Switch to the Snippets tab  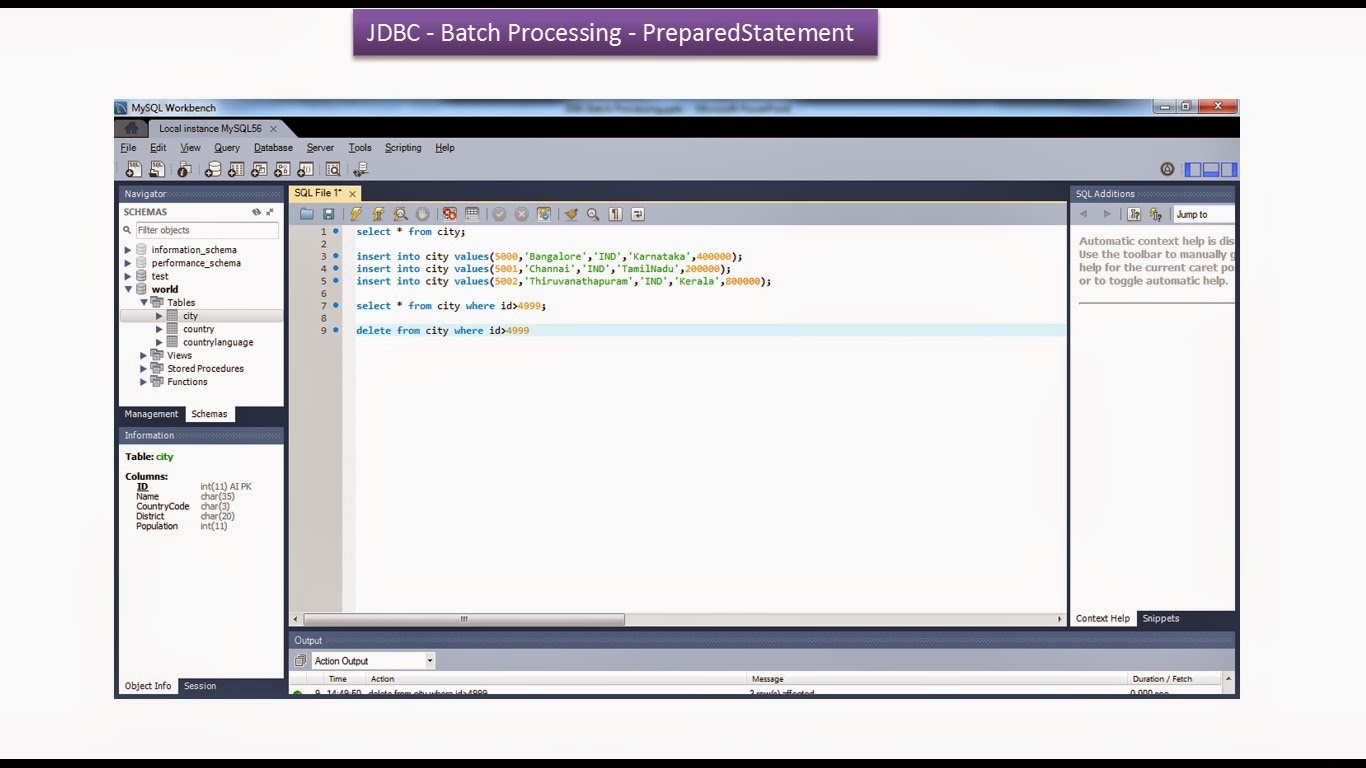click(1161, 619)
